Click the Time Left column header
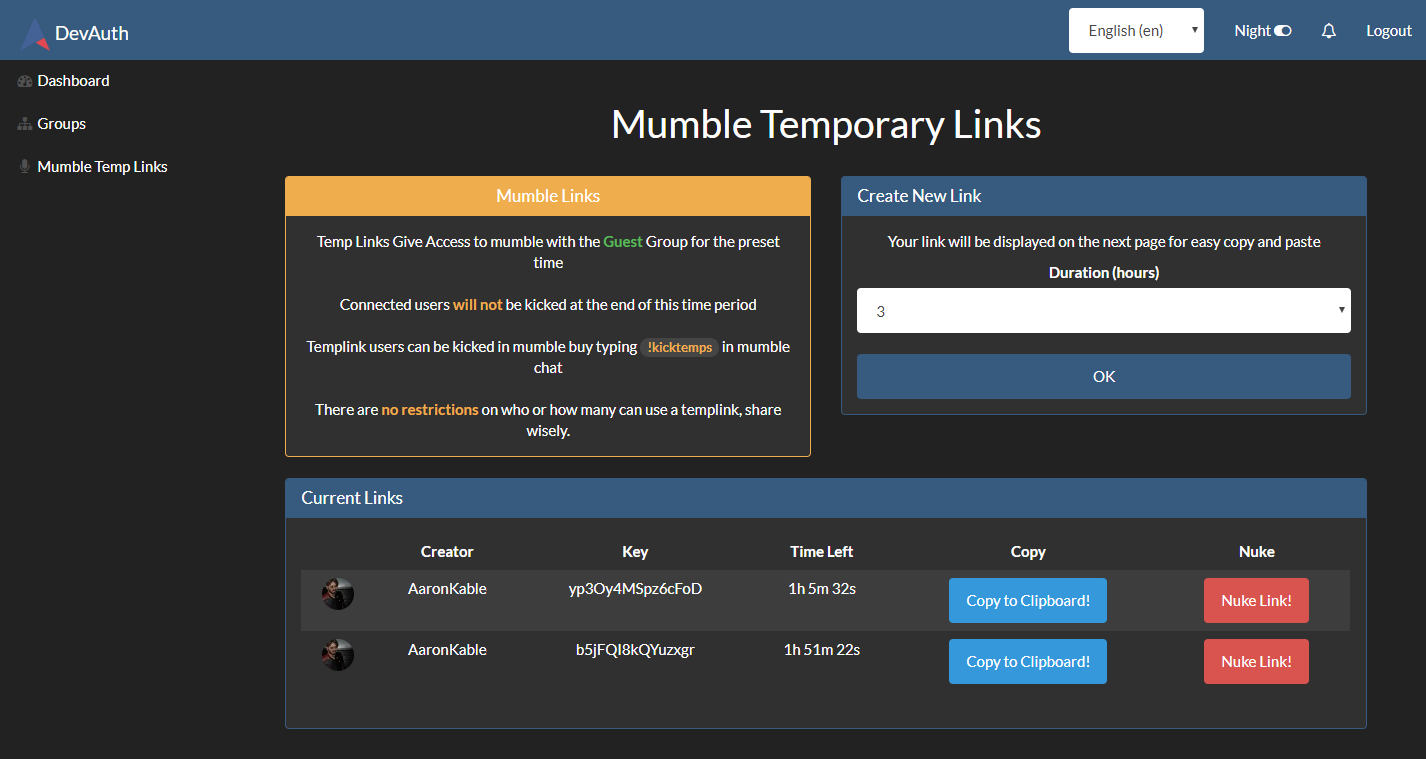The height and width of the screenshot is (759, 1426). coord(822,552)
